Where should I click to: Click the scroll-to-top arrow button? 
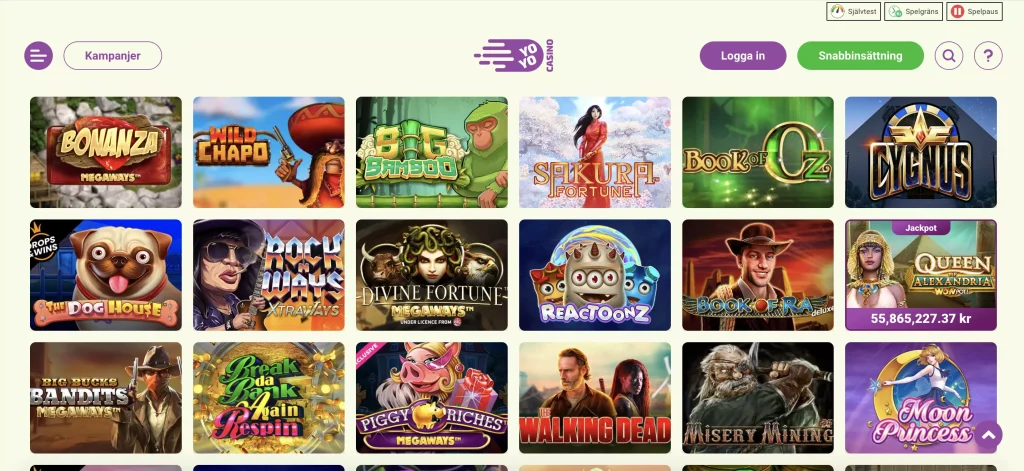(x=988, y=434)
